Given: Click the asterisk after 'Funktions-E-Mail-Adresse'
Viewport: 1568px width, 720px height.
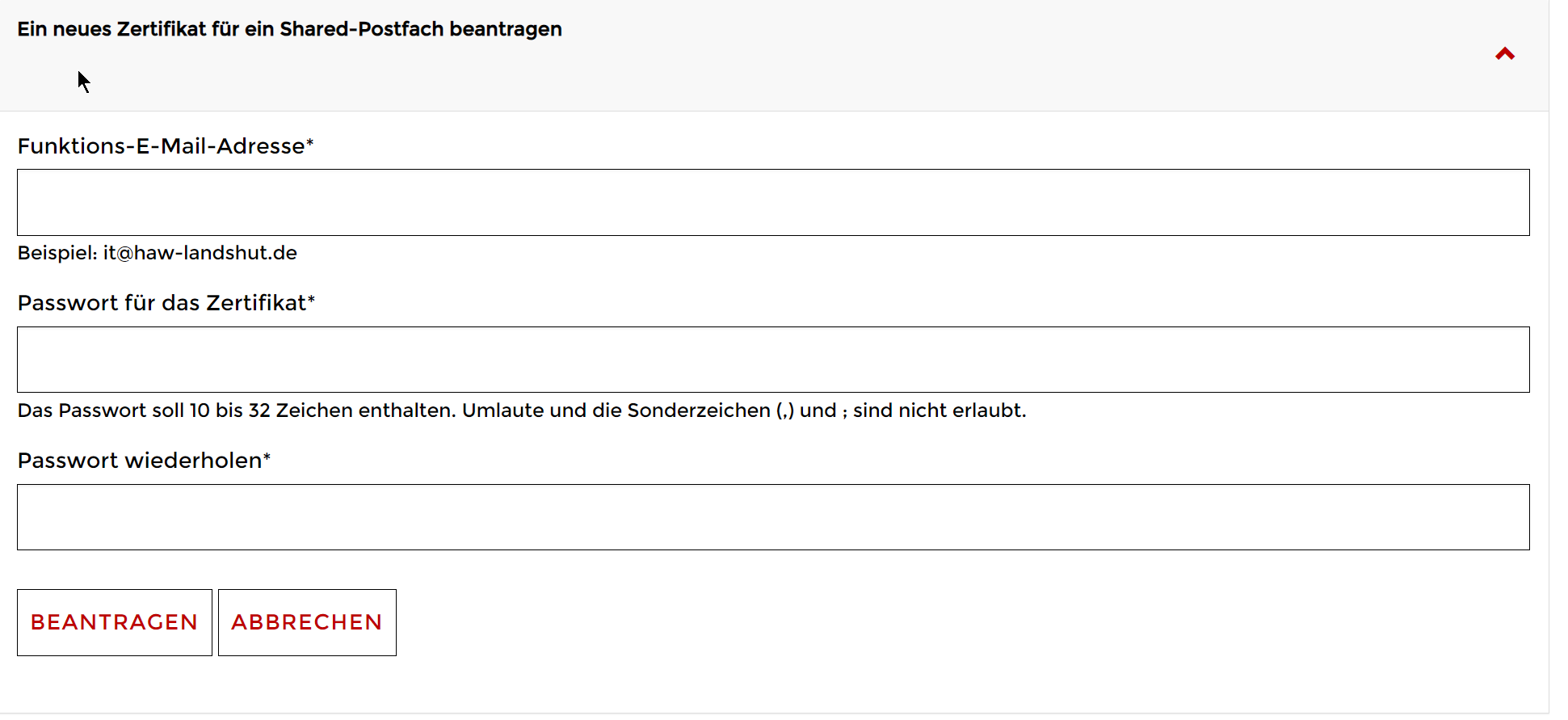Looking at the screenshot, I should (x=310, y=143).
